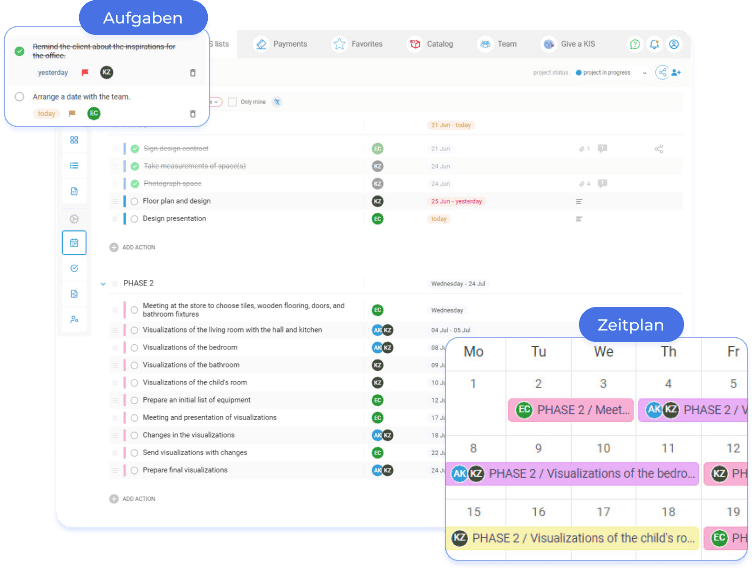Screen dimensions: 752x569
Task: Open the dashboard grid sidebar icon
Action: pyautogui.click(x=74, y=140)
